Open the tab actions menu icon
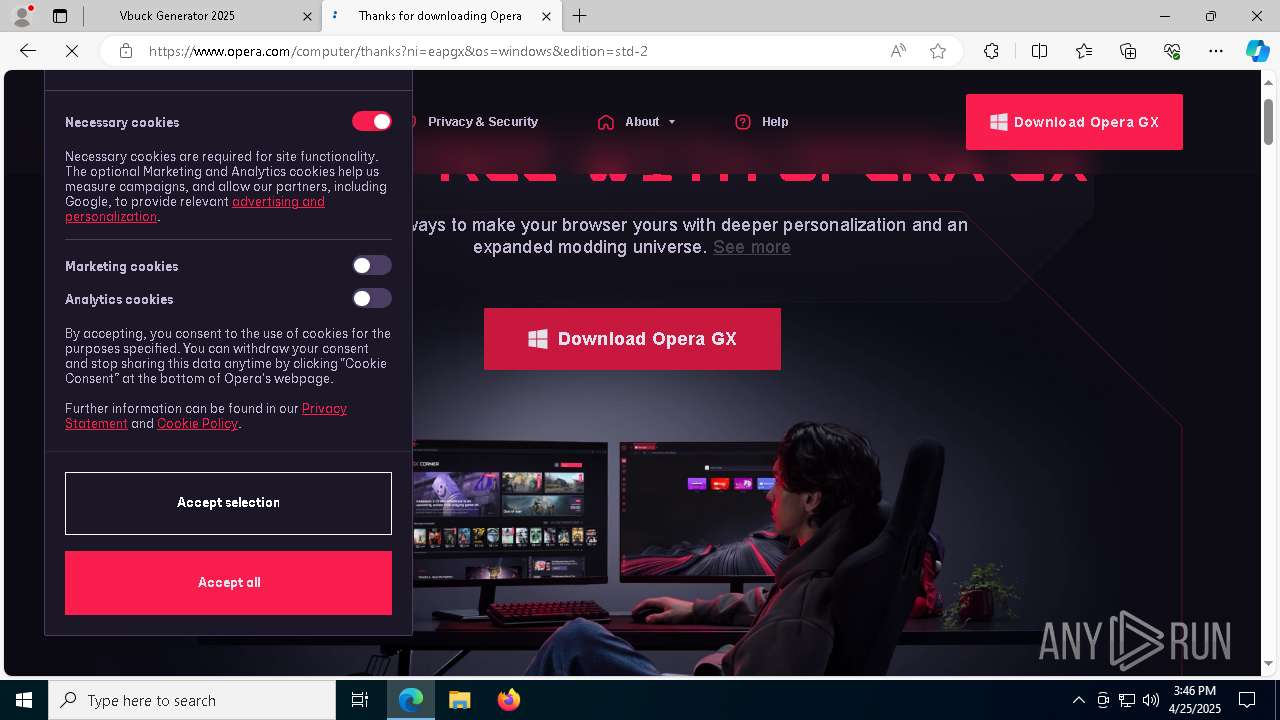 coord(60,16)
